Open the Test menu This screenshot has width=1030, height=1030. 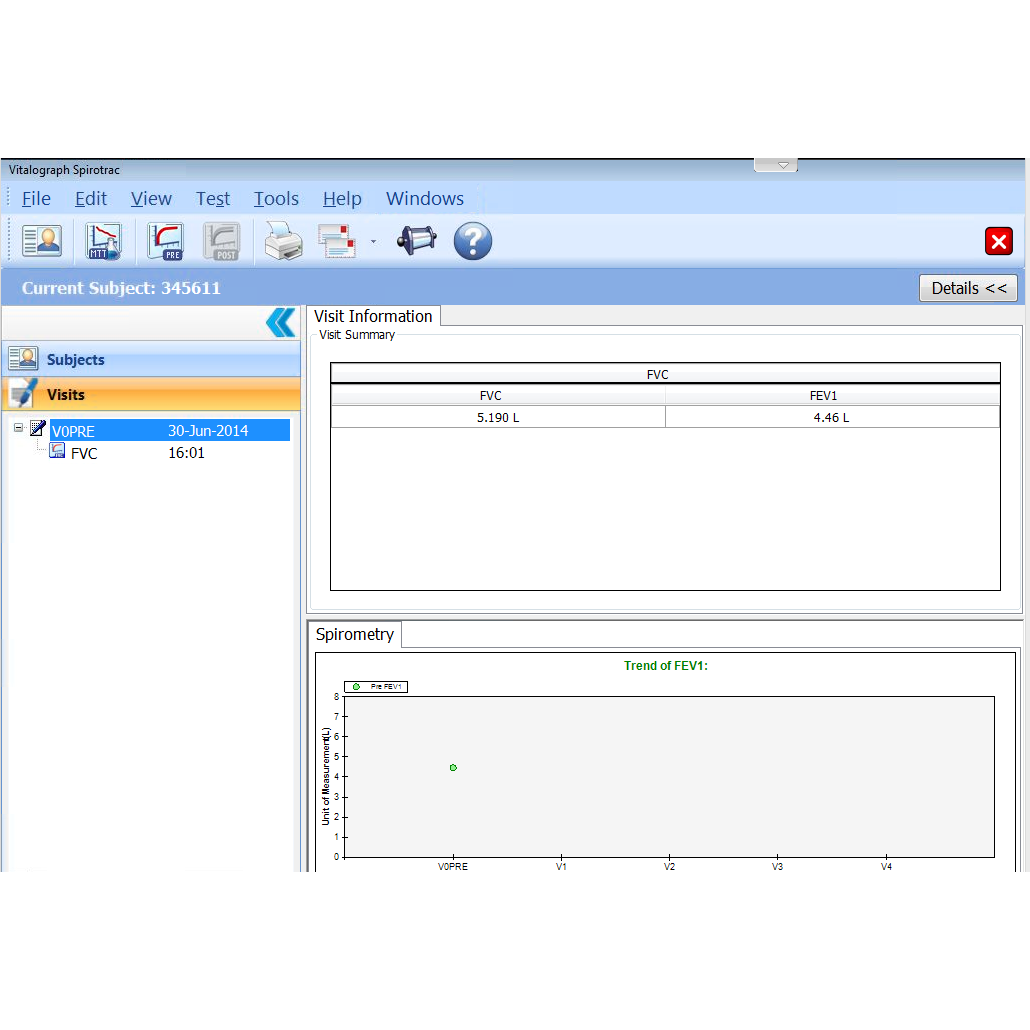click(212, 199)
